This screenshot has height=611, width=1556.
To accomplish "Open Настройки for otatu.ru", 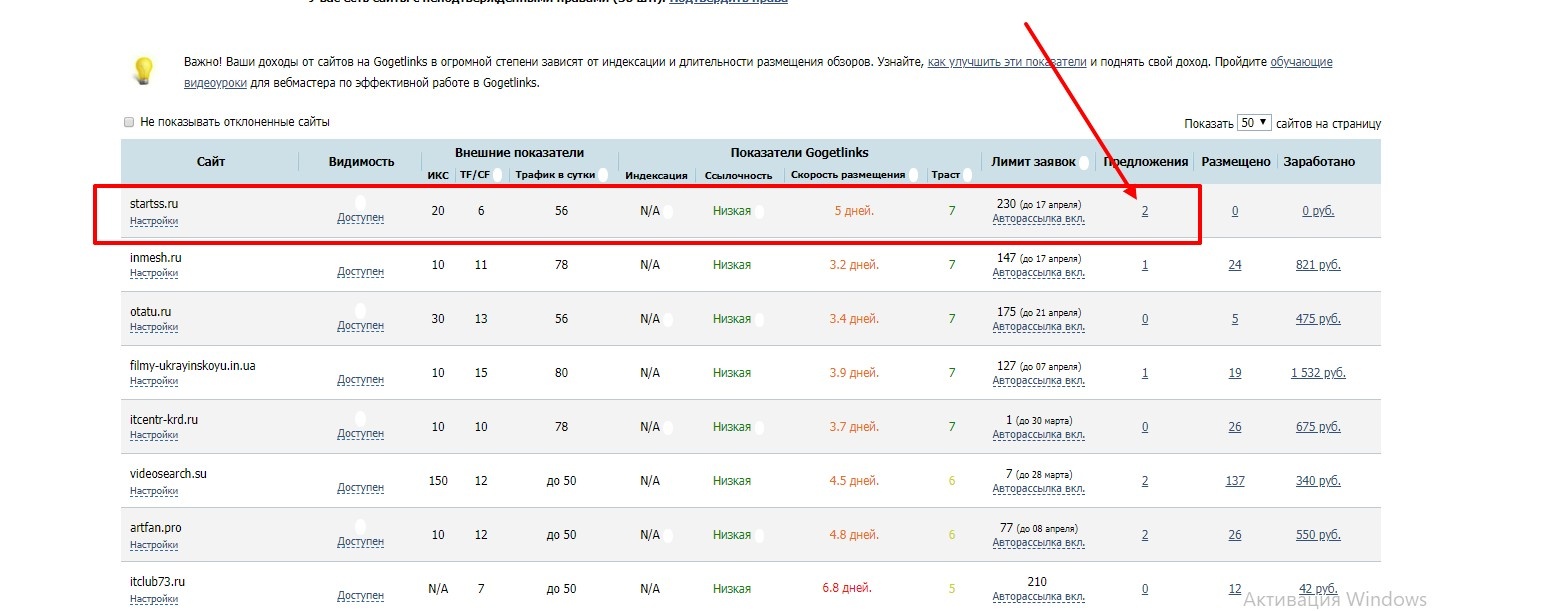I will click(x=154, y=327).
